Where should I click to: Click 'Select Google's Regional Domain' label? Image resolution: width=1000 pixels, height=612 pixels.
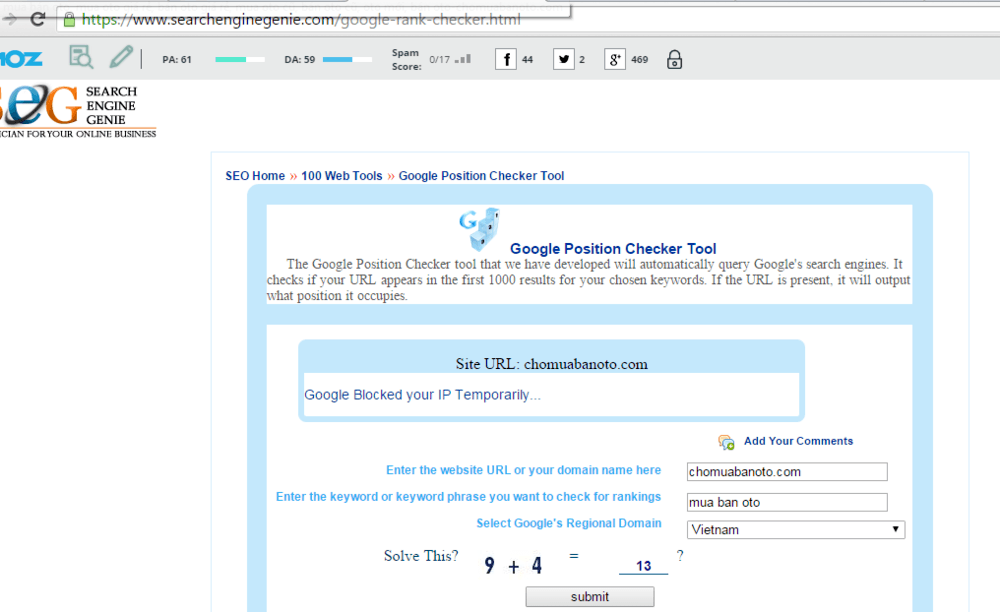click(x=569, y=523)
